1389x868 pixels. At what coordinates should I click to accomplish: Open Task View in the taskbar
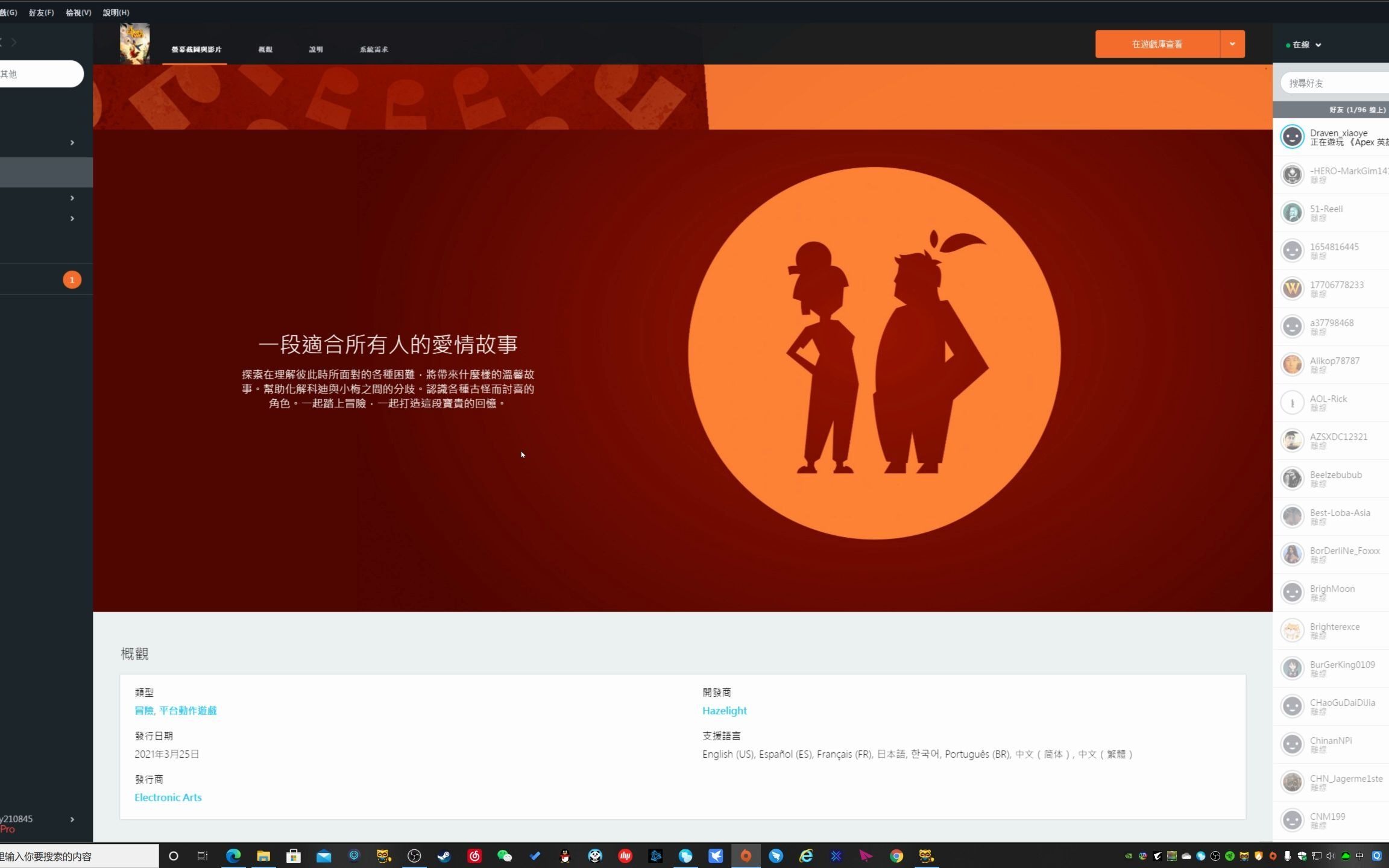coord(203,856)
